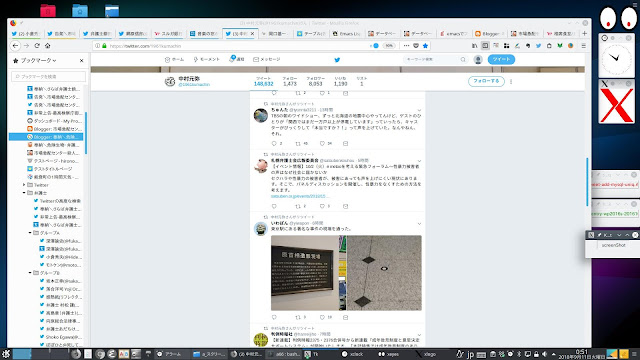Switch to the Blogger browser tab
The image size is (640, 360).
(x=489, y=34)
